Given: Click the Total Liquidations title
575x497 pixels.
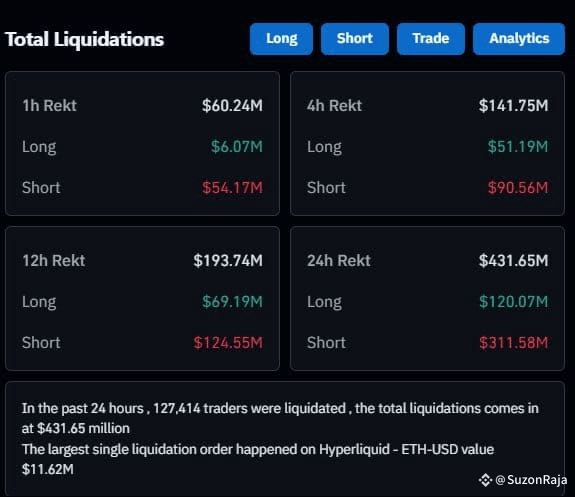Looking at the screenshot, I should 84,39.
